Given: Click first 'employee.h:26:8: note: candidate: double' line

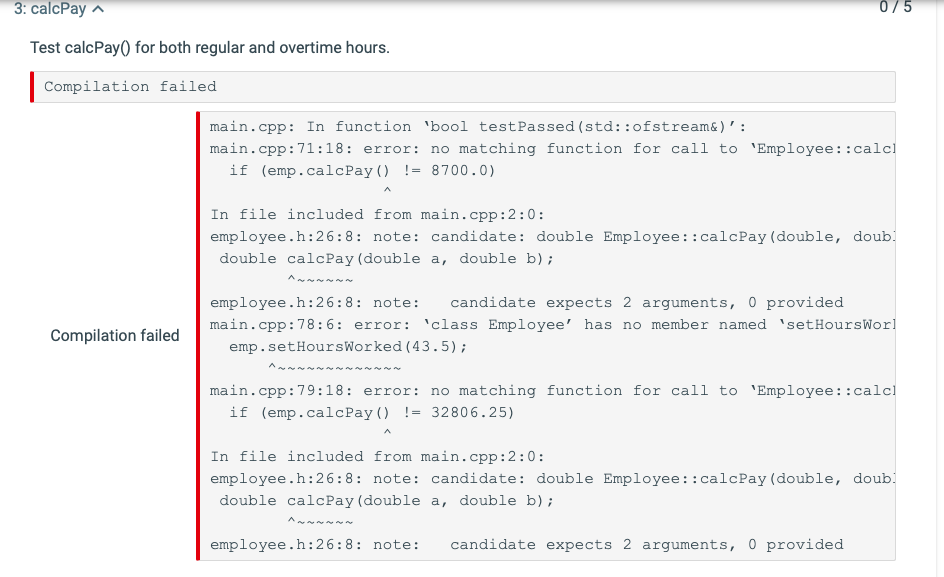Looking at the screenshot, I should (552, 237).
